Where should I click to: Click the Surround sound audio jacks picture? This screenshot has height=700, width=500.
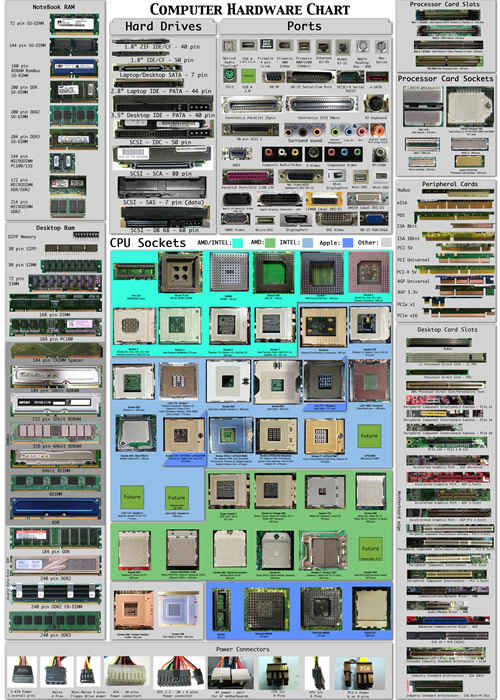click(304, 130)
